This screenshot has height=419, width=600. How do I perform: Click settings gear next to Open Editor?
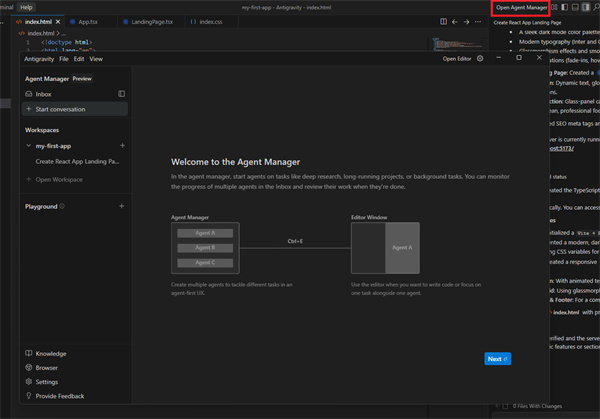[480, 59]
